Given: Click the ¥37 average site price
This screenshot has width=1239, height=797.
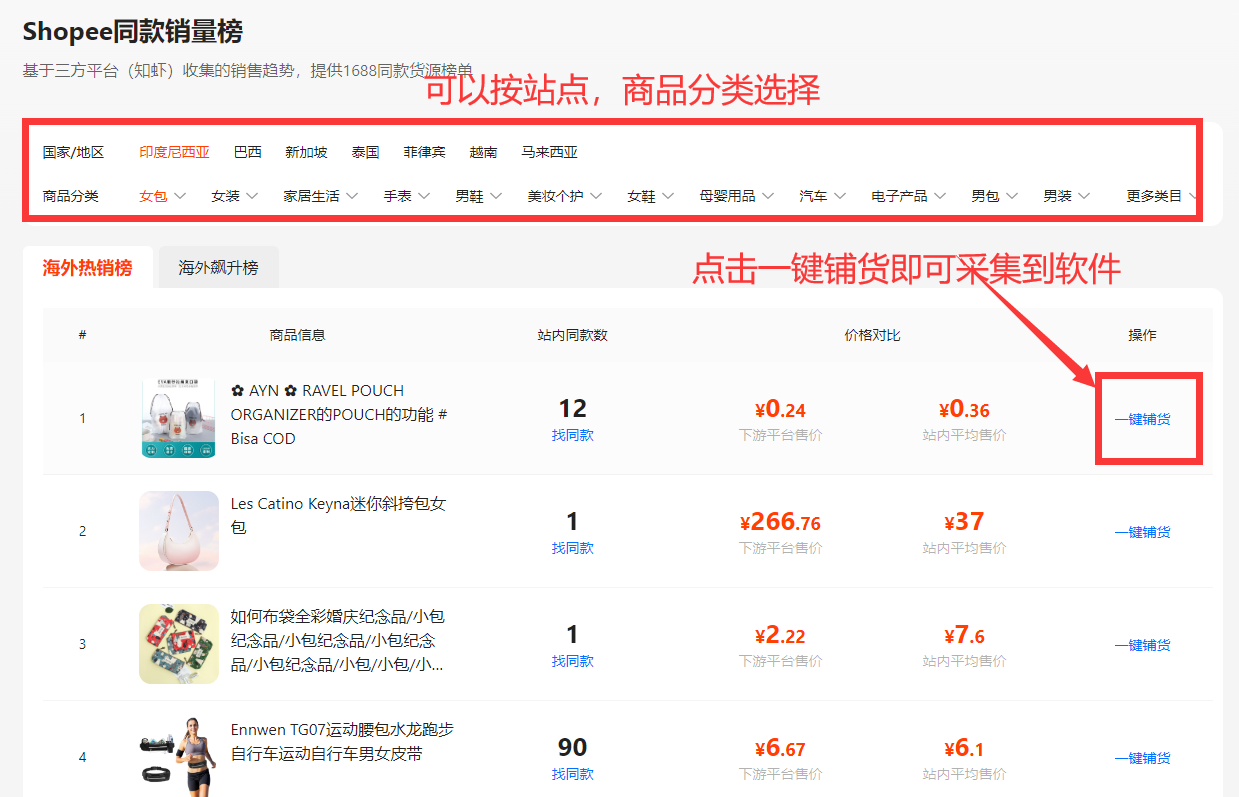Looking at the screenshot, I should pyautogui.click(x=964, y=522).
